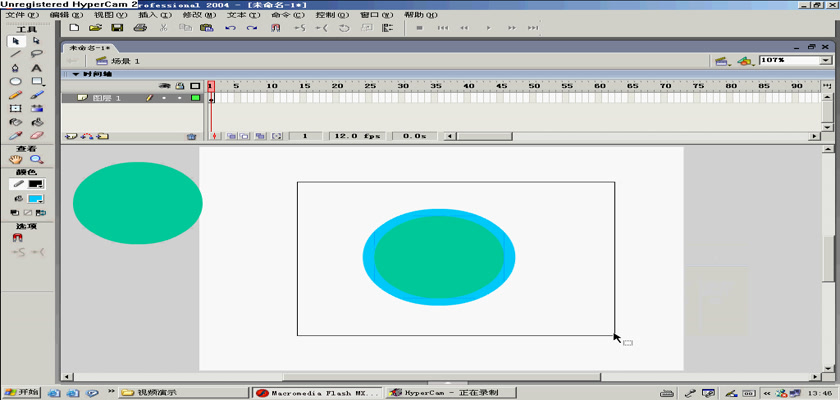
Task: Toggle Onion Skin Outlines button
Action: [x=244, y=137]
